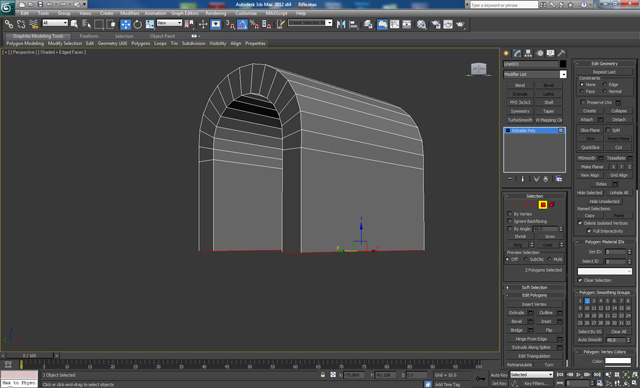Click the Rectangular Selection Region icon
Viewport: 640px width, 388px height.
pos(99,24)
